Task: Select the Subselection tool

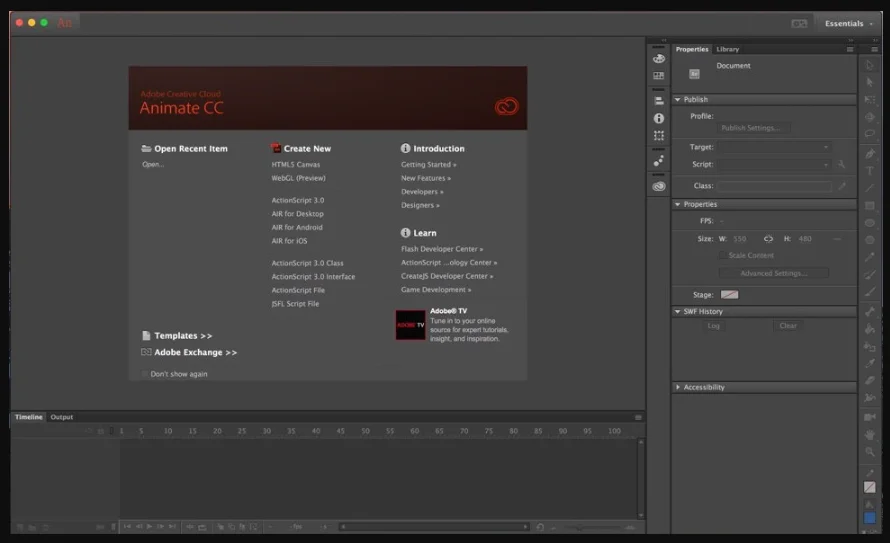Action: (870, 82)
